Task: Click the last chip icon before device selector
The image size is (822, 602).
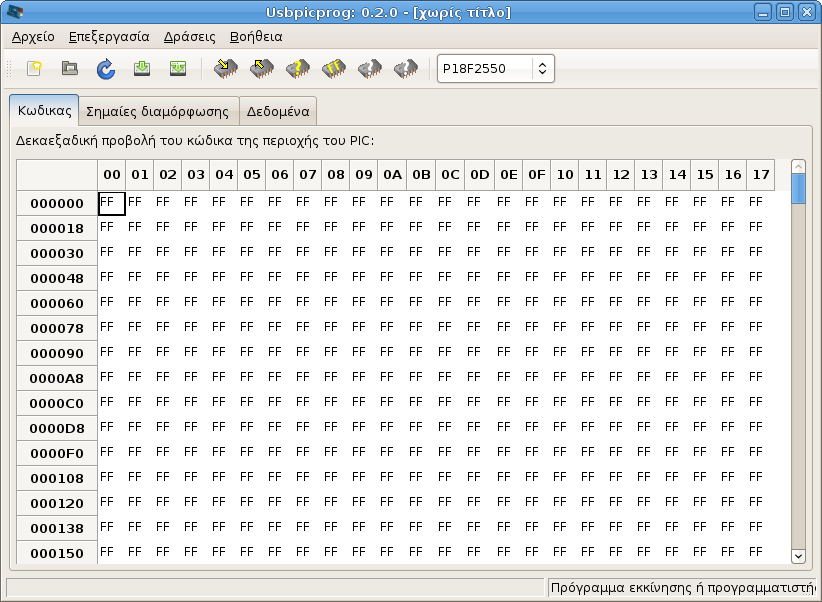Action: (405, 69)
